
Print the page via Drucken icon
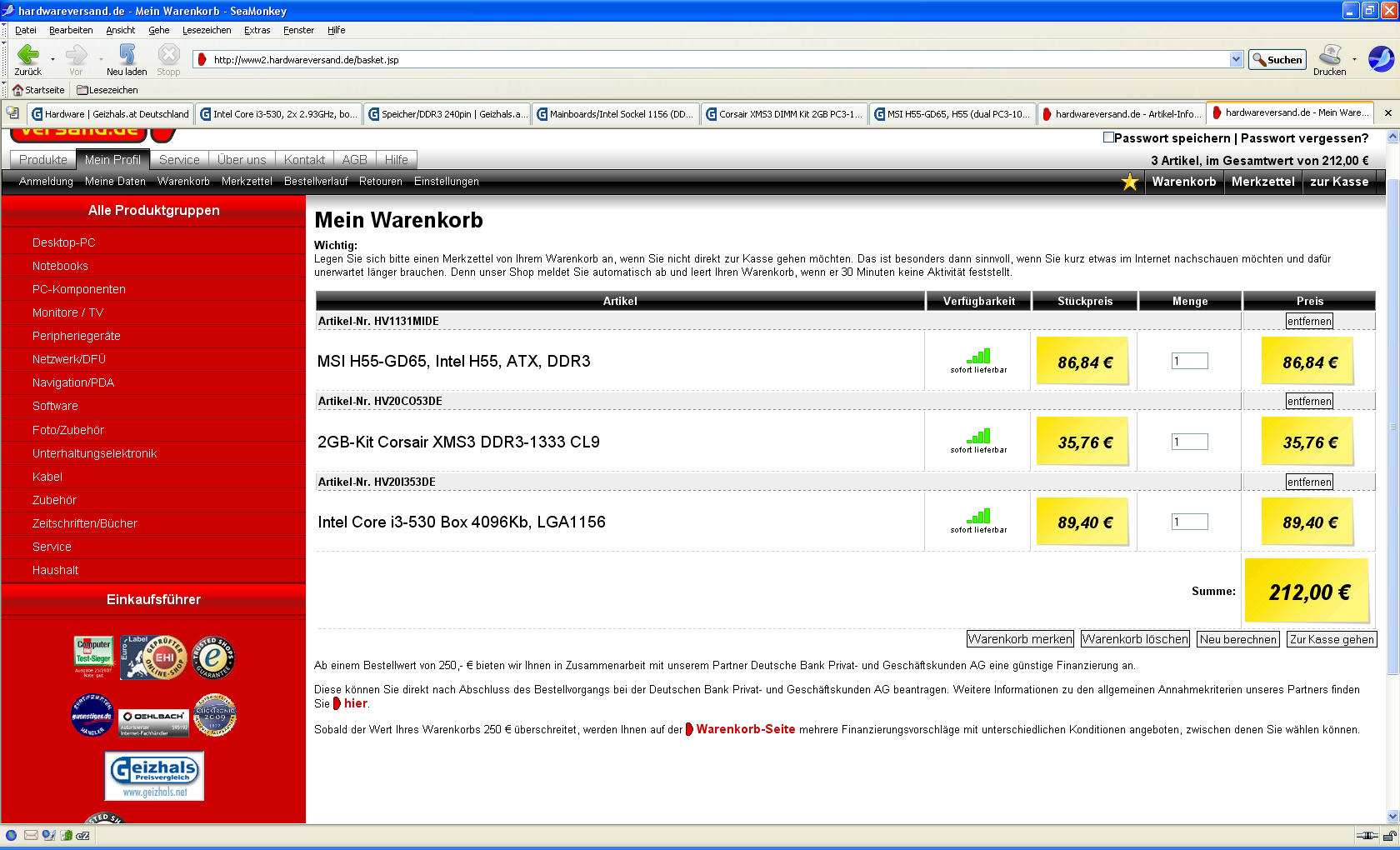pos(1329,59)
